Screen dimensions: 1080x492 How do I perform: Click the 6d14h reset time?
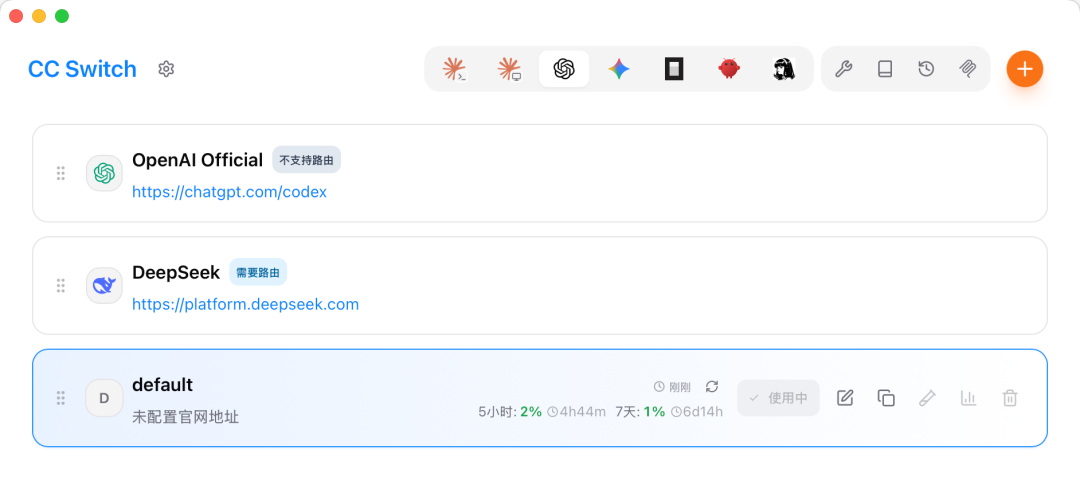[x=697, y=412]
